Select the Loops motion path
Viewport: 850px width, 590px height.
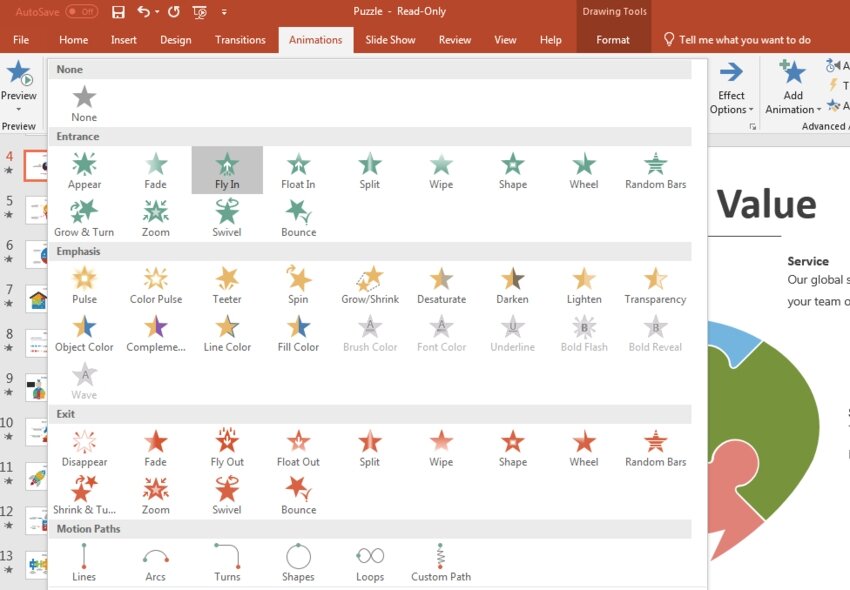pos(370,562)
